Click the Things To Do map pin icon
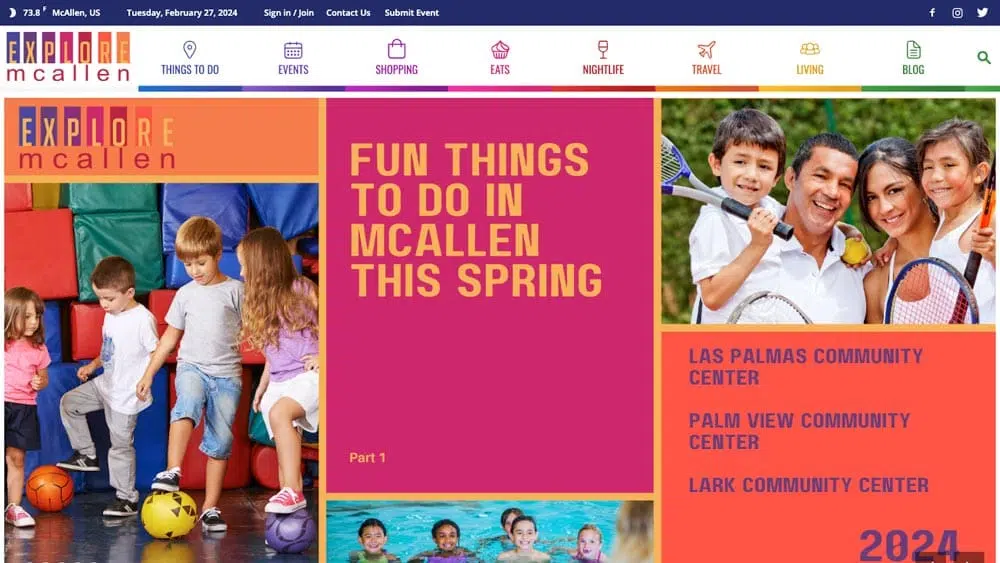Viewport: 1000px width, 563px height. pos(189,50)
